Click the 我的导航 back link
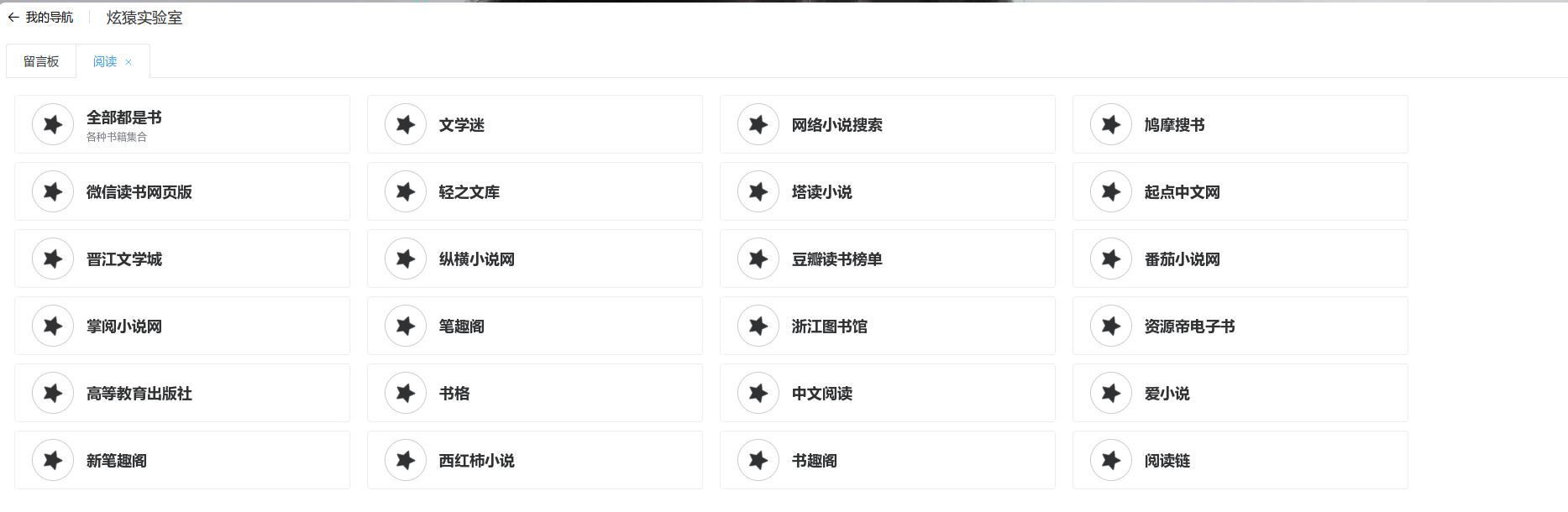The image size is (1568, 512). coord(50,18)
